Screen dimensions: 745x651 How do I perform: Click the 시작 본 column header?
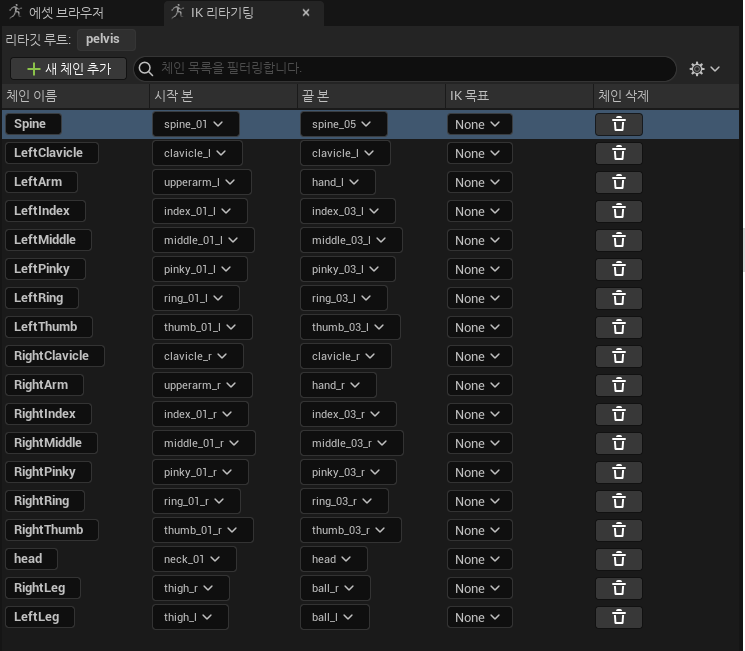pyautogui.click(x=224, y=96)
